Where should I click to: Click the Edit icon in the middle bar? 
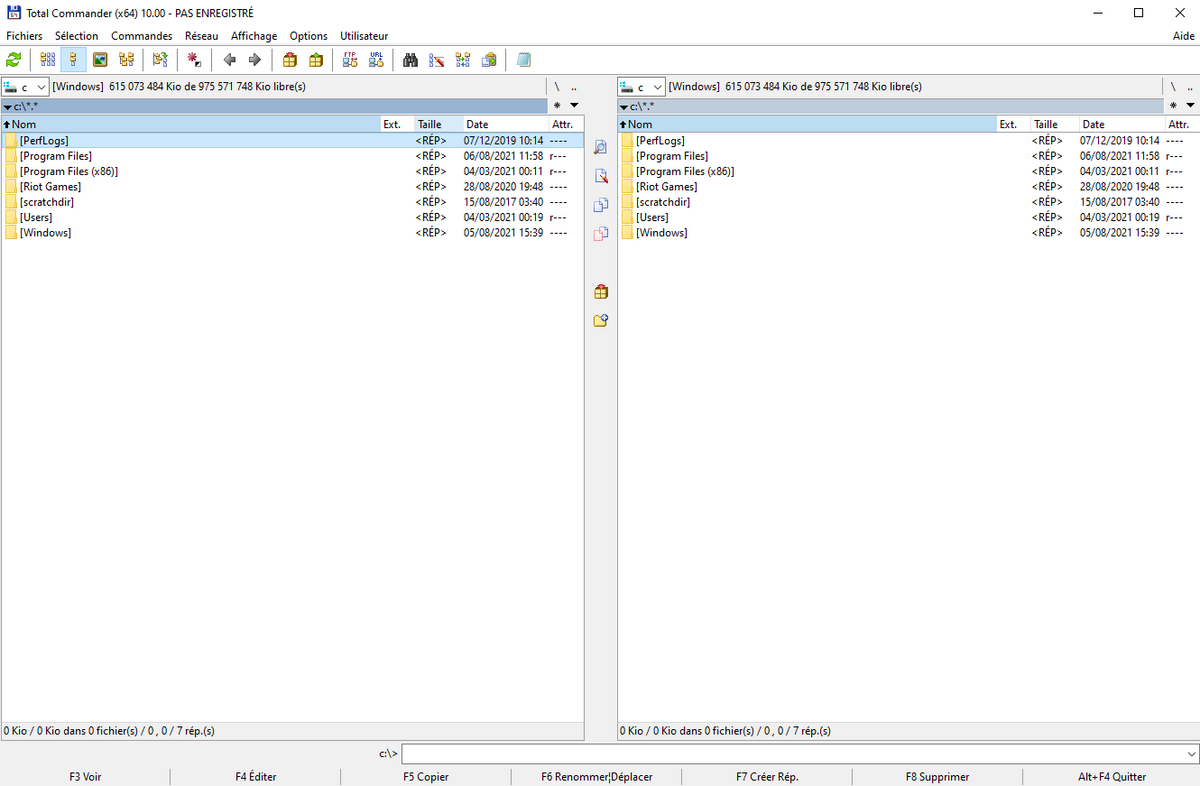coord(601,177)
